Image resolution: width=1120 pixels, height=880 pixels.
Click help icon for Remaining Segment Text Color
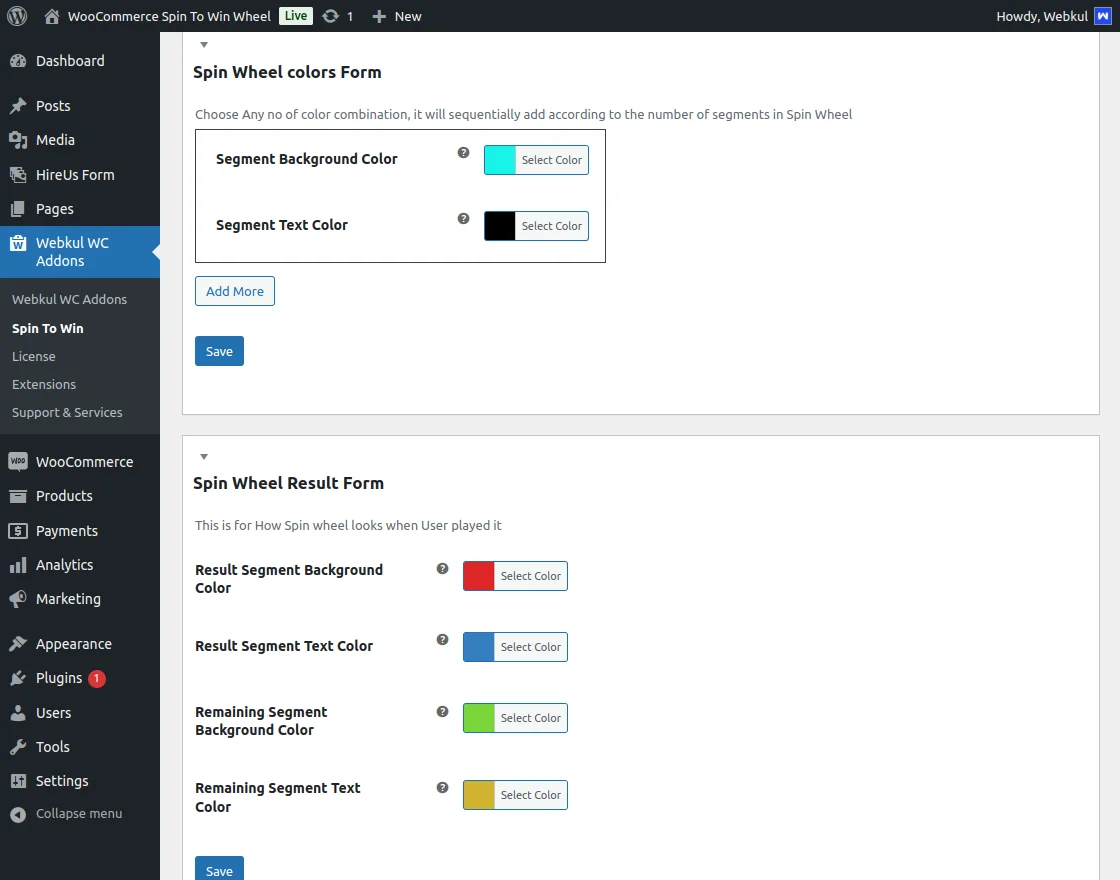[x=443, y=787]
